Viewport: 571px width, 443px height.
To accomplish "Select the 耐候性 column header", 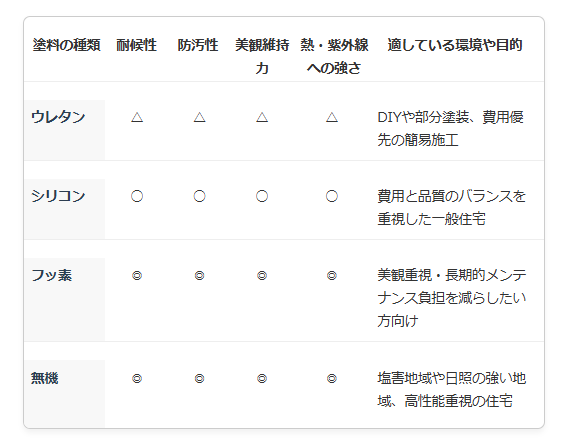I will 137,45.
